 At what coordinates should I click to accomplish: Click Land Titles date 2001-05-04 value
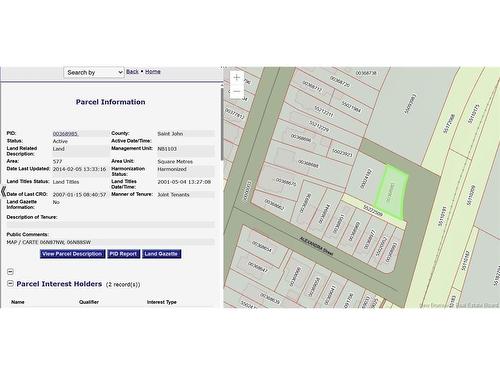184,182
